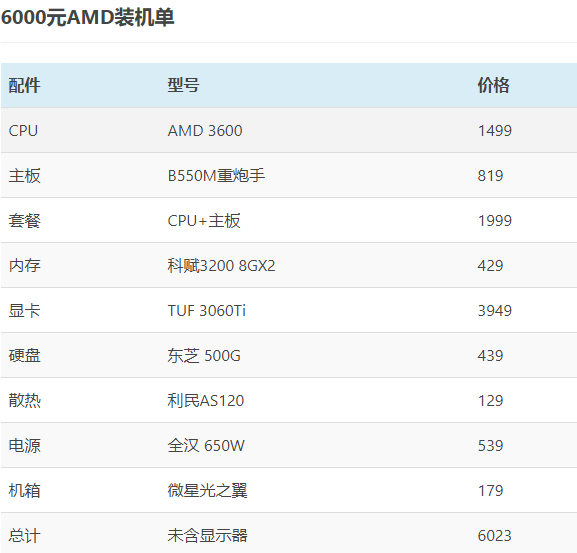
Task: Select the '利民AS120' cell
Action: coord(206,401)
